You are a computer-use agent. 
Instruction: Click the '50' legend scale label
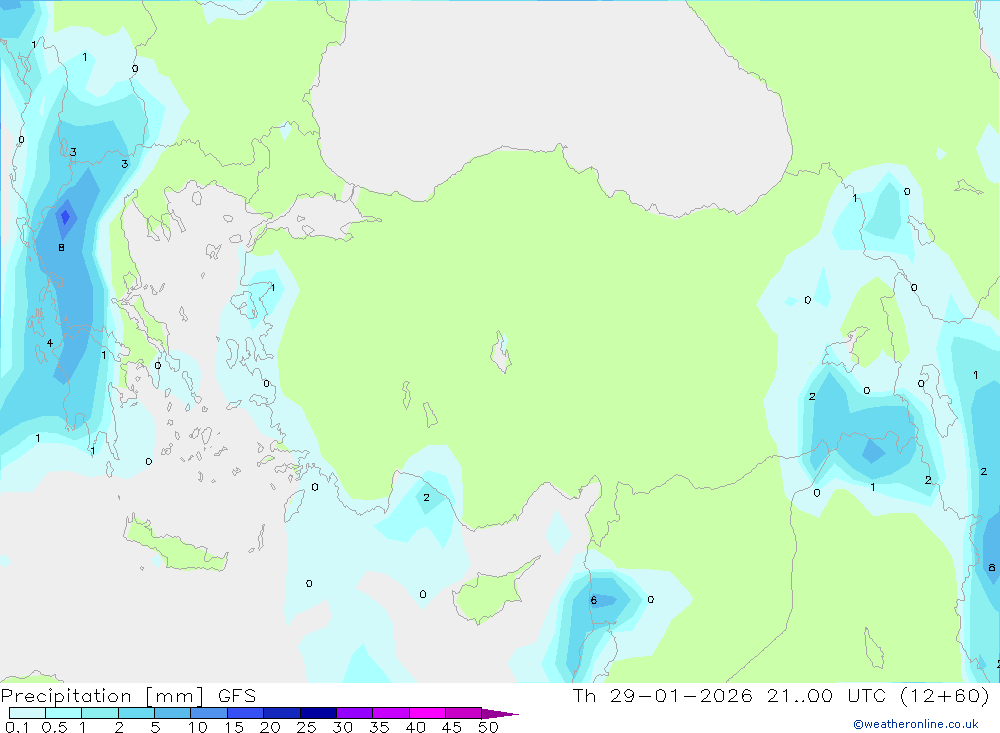[x=488, y=727]
